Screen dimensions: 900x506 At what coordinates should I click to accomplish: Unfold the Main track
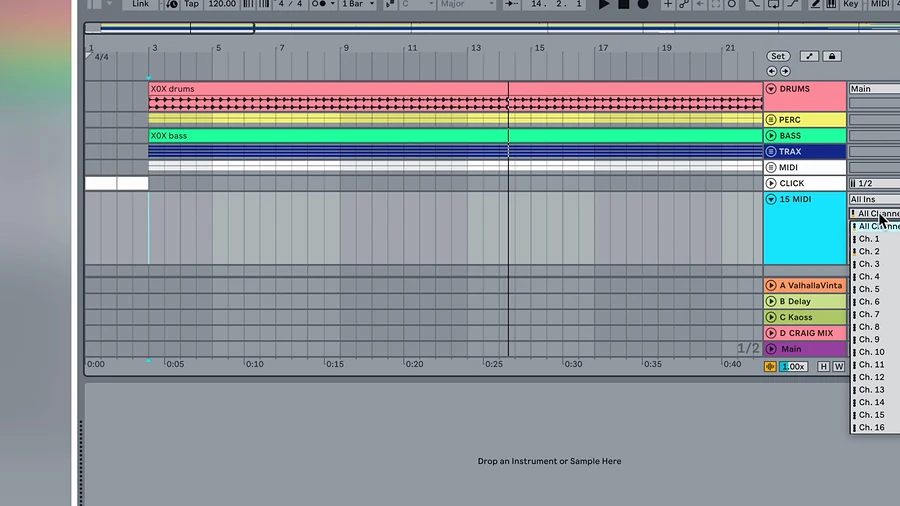tap(771, 349)
